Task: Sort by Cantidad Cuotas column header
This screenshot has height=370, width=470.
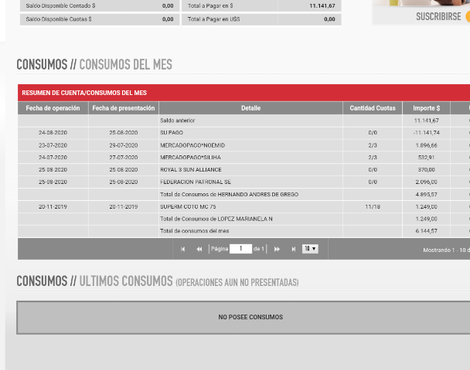Action: [372, 108]
